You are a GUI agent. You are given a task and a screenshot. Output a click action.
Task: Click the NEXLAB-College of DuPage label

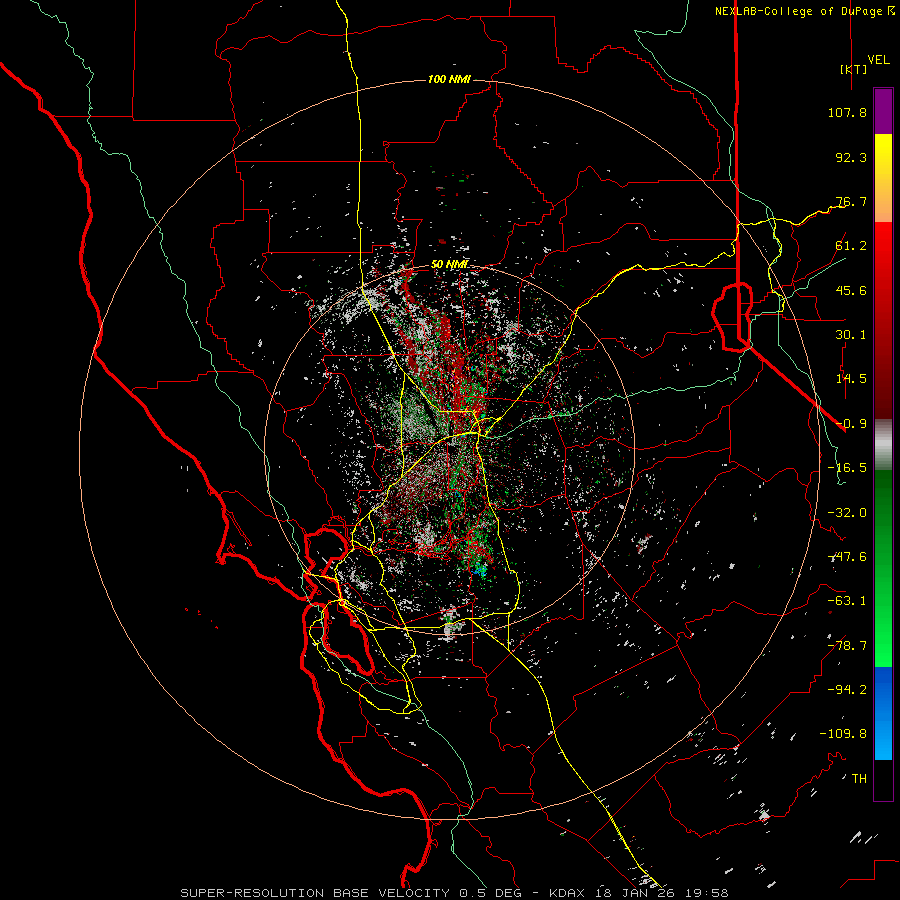click(799, 11)
